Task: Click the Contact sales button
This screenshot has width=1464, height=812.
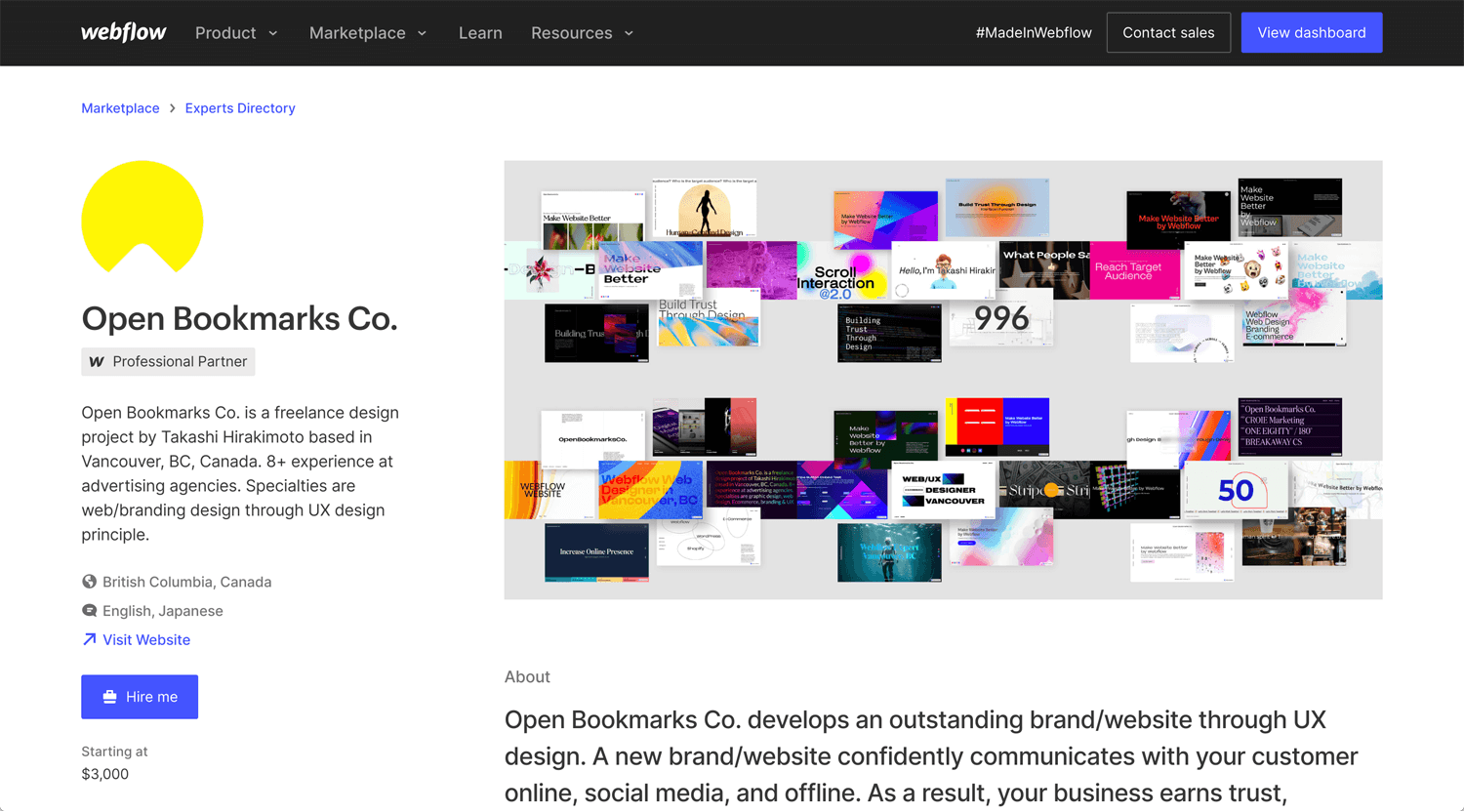Action: click(1168, 32)
